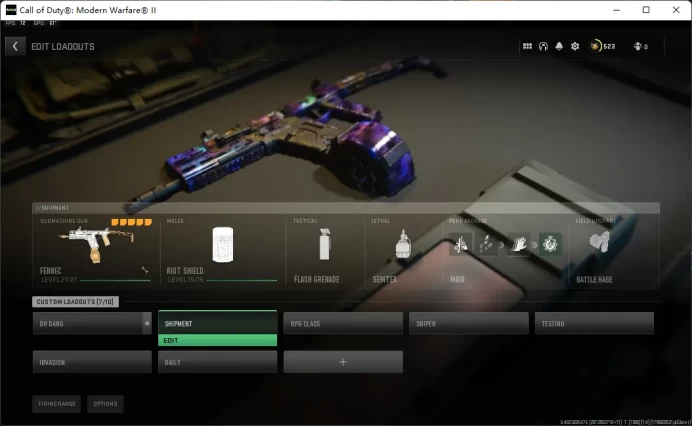Select the RPG CLASS loadout
This screenshot has height=426, width=692.
pos(343,324)
